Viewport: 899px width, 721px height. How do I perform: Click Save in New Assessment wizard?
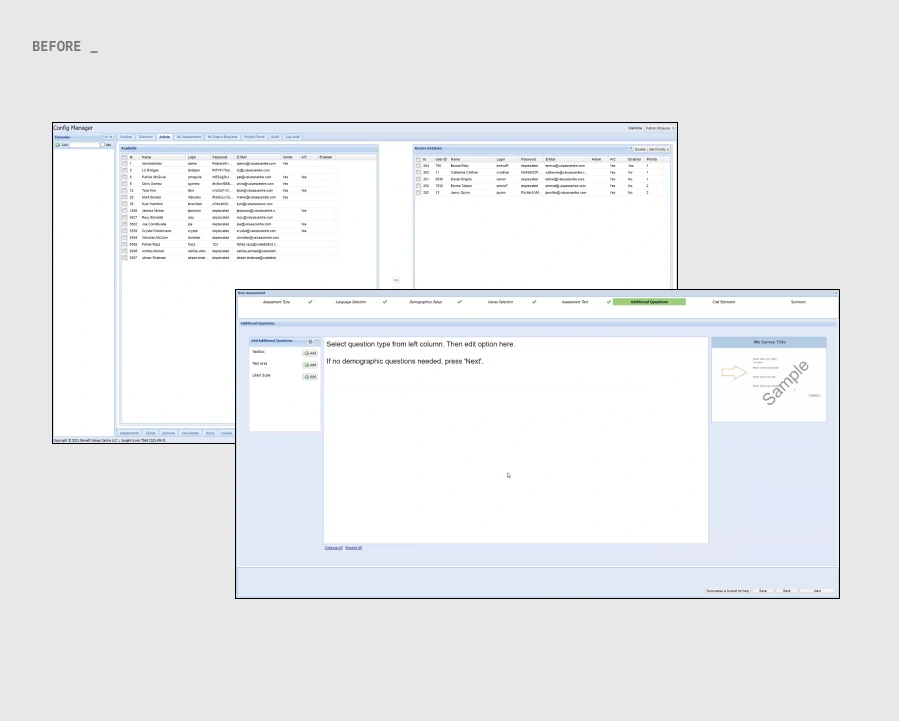[763, 591]
